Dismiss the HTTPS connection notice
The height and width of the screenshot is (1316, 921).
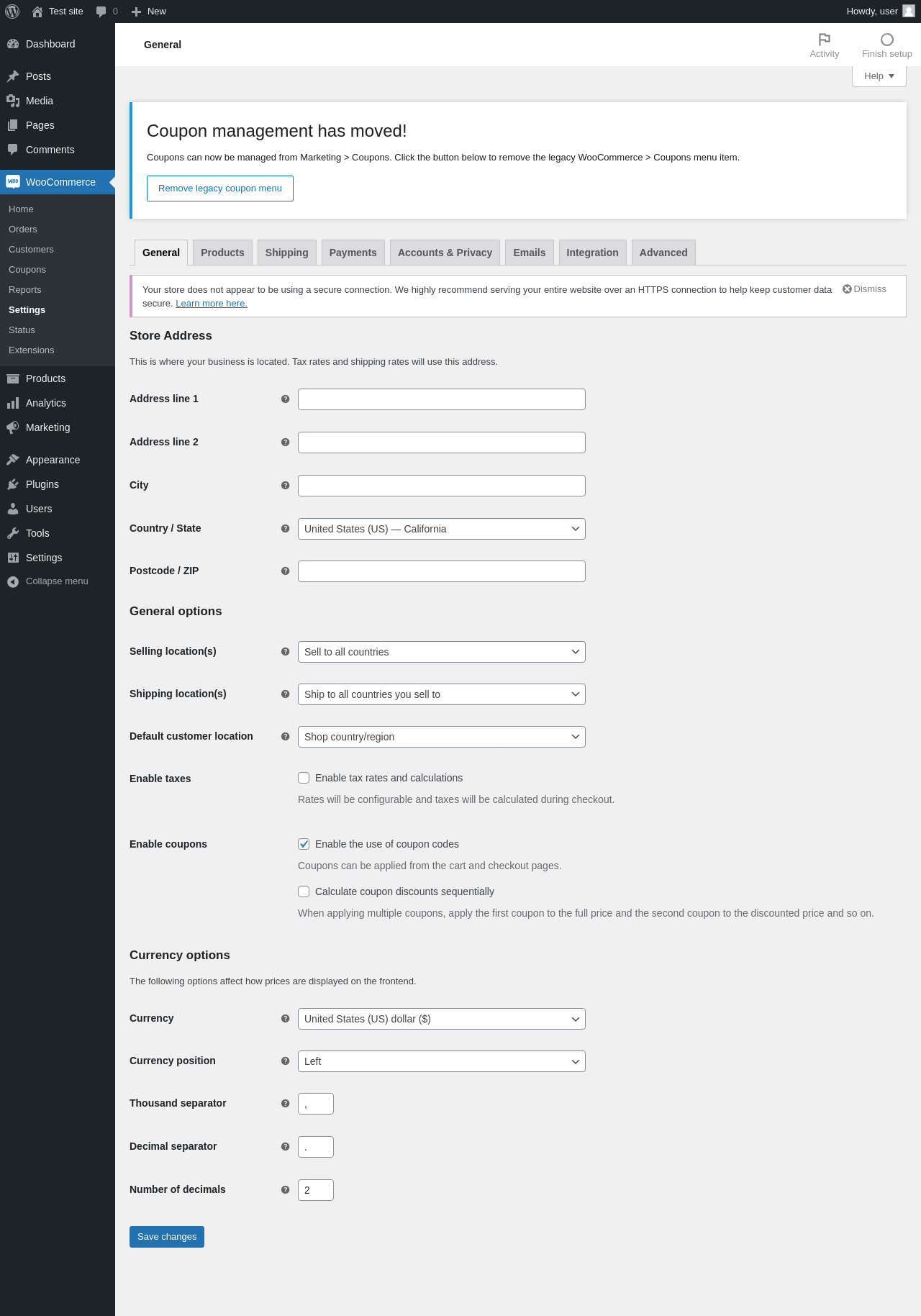(x=864, y=289)
